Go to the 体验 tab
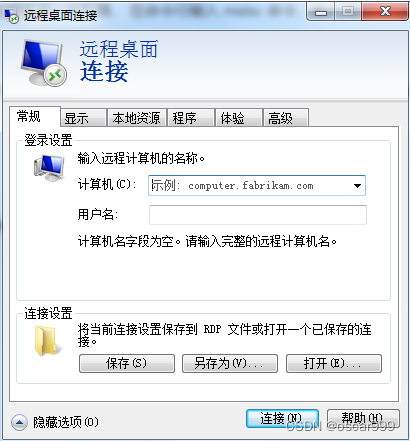Screen dimensions: 410x441 pyautogui.click(x=239, y=118)
